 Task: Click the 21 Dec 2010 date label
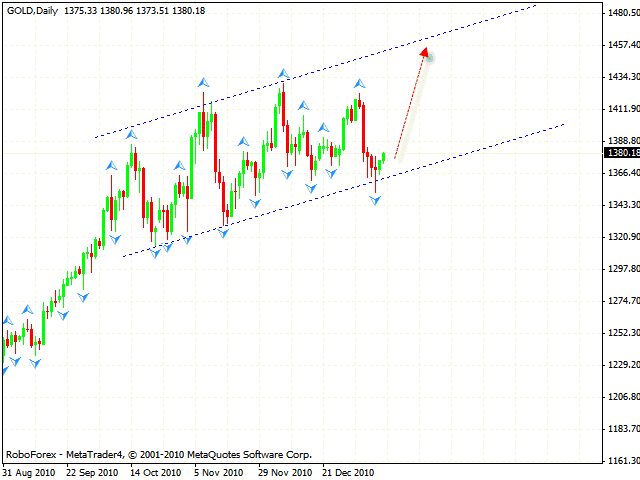click(348, 473)
